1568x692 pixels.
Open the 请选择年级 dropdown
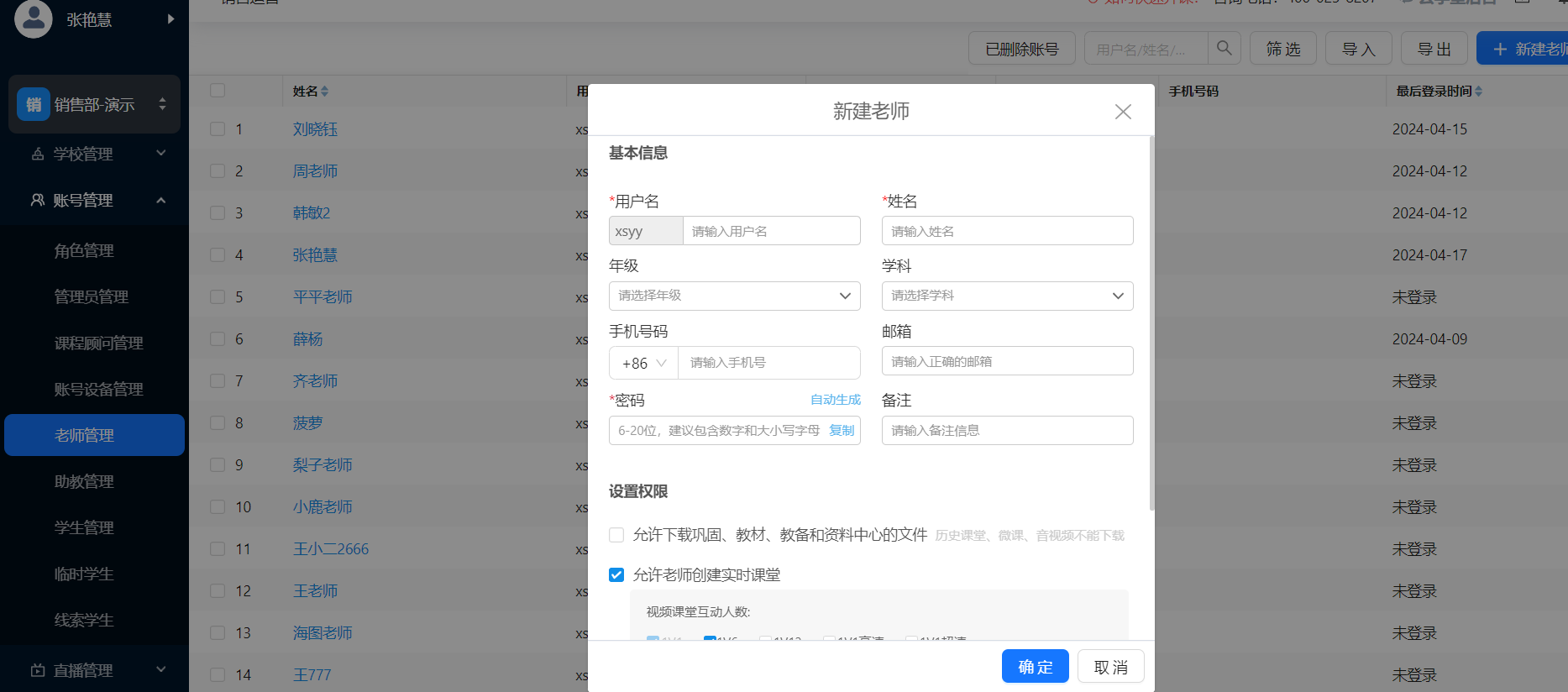[734, 296]
